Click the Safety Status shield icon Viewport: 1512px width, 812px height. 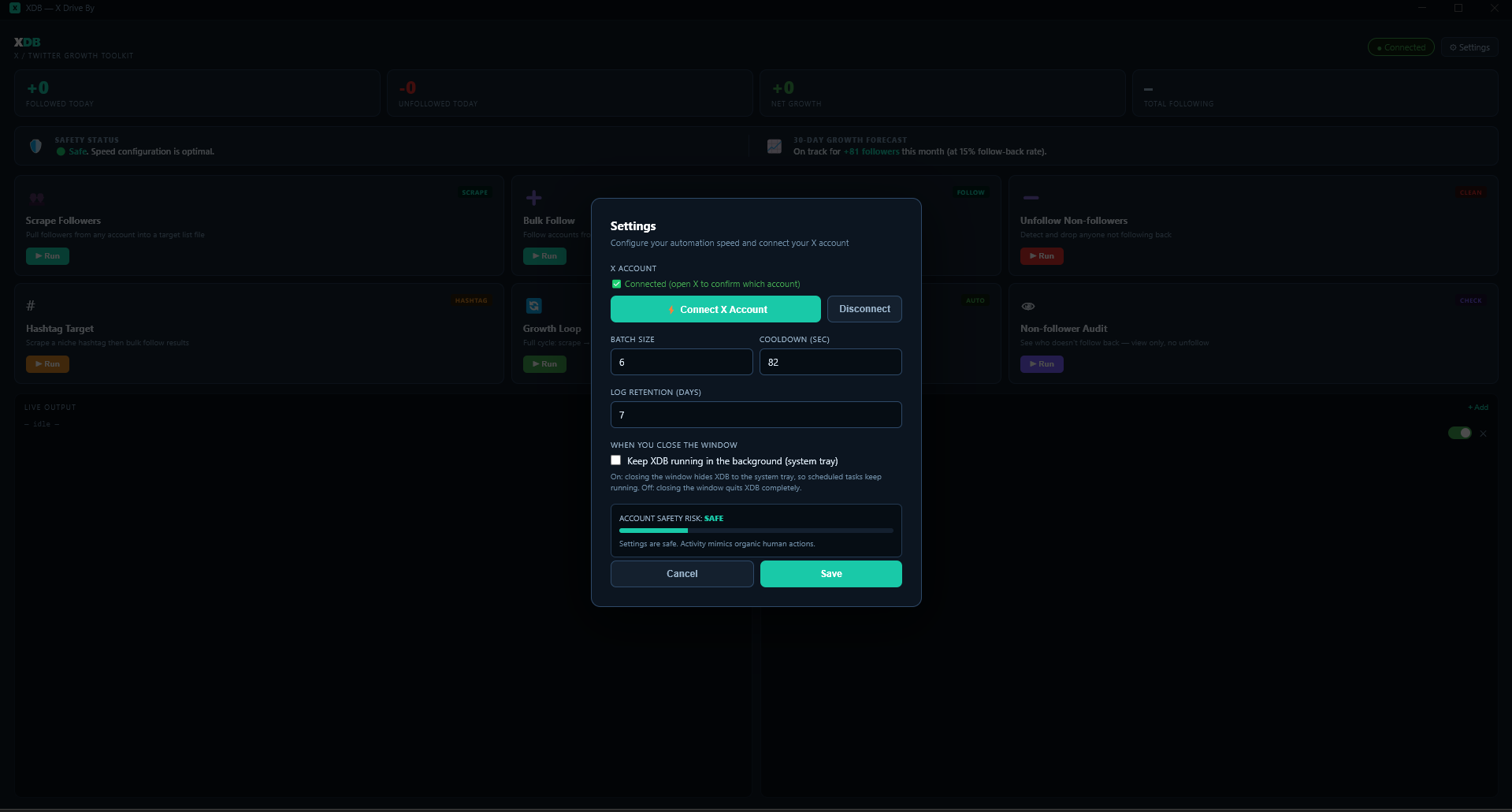tap(35, 146)
